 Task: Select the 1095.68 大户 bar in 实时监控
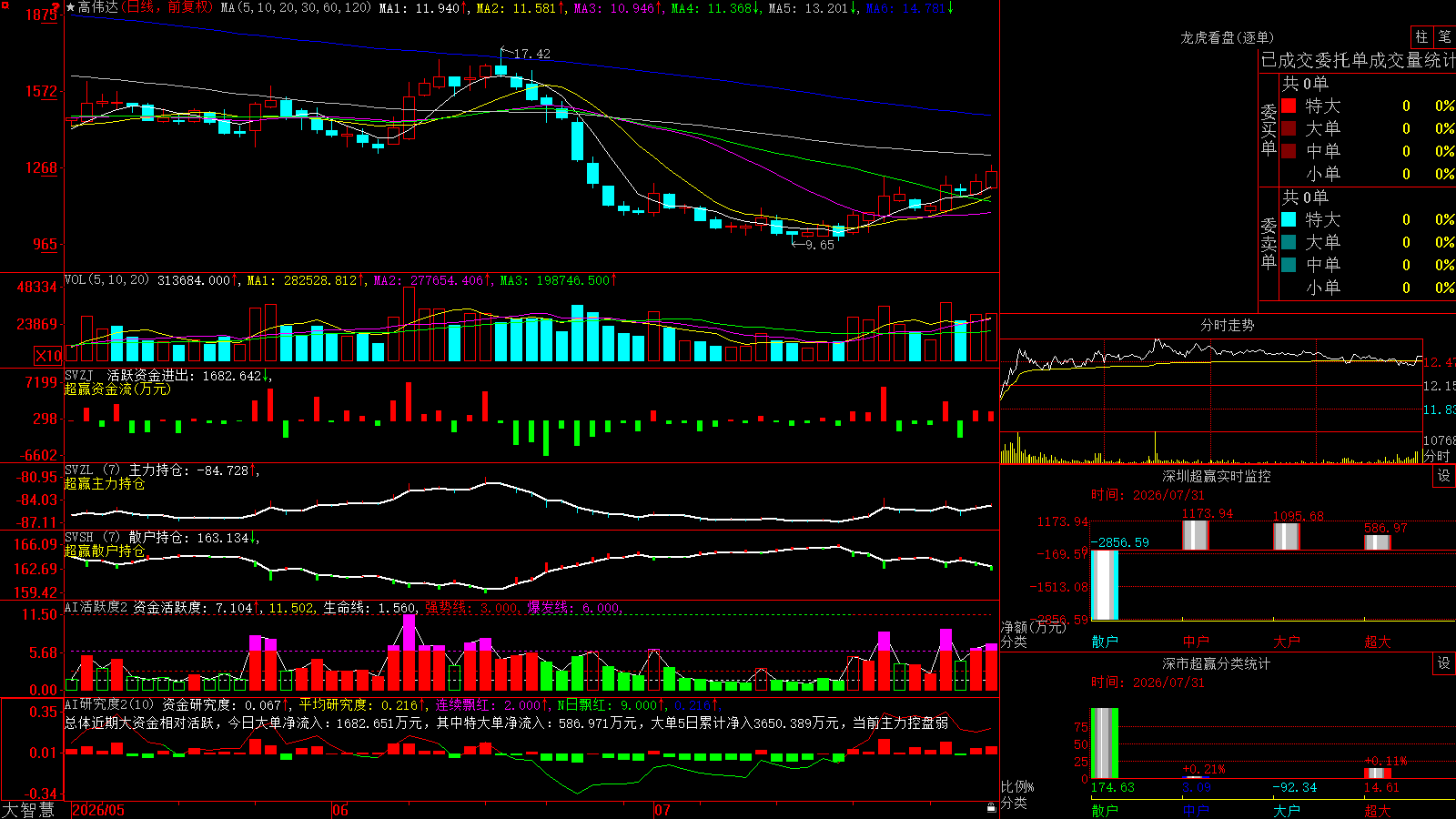pyautogui.click(x=1287, y=536)
